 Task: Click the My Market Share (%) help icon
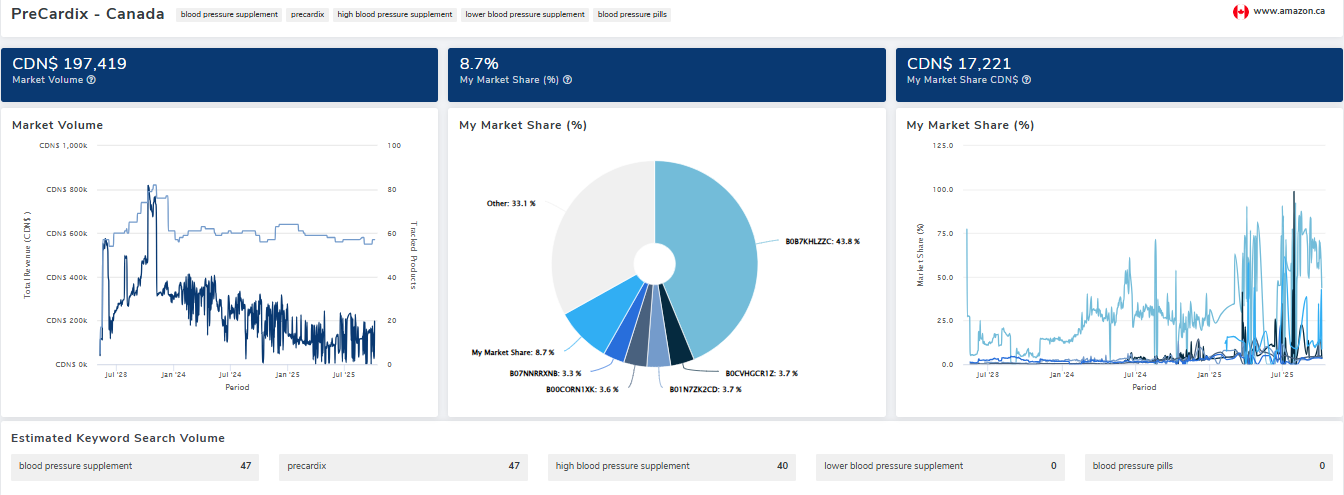[568, 80]
